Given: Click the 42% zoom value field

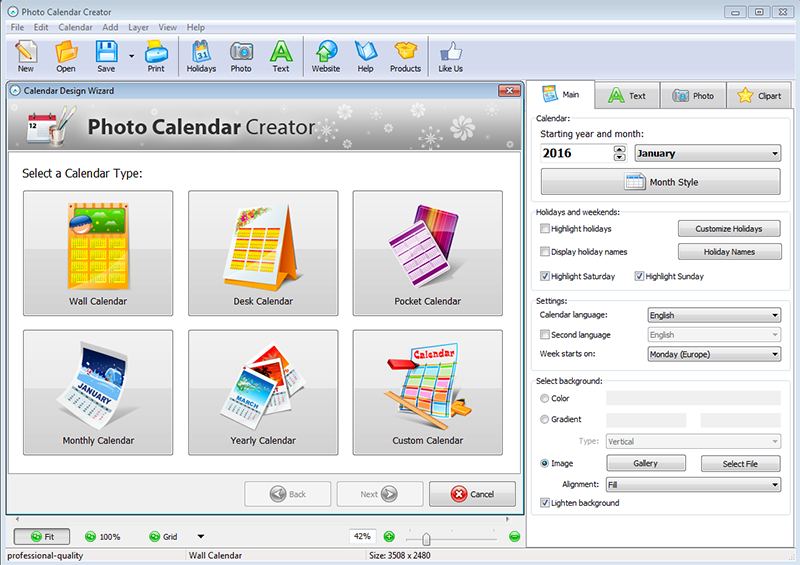Looking at the screenshot, I should pos(363,536).
